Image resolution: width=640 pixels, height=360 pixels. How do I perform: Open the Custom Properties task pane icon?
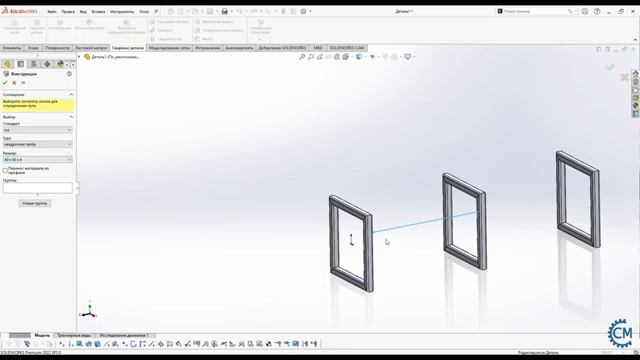pos(636,114)
